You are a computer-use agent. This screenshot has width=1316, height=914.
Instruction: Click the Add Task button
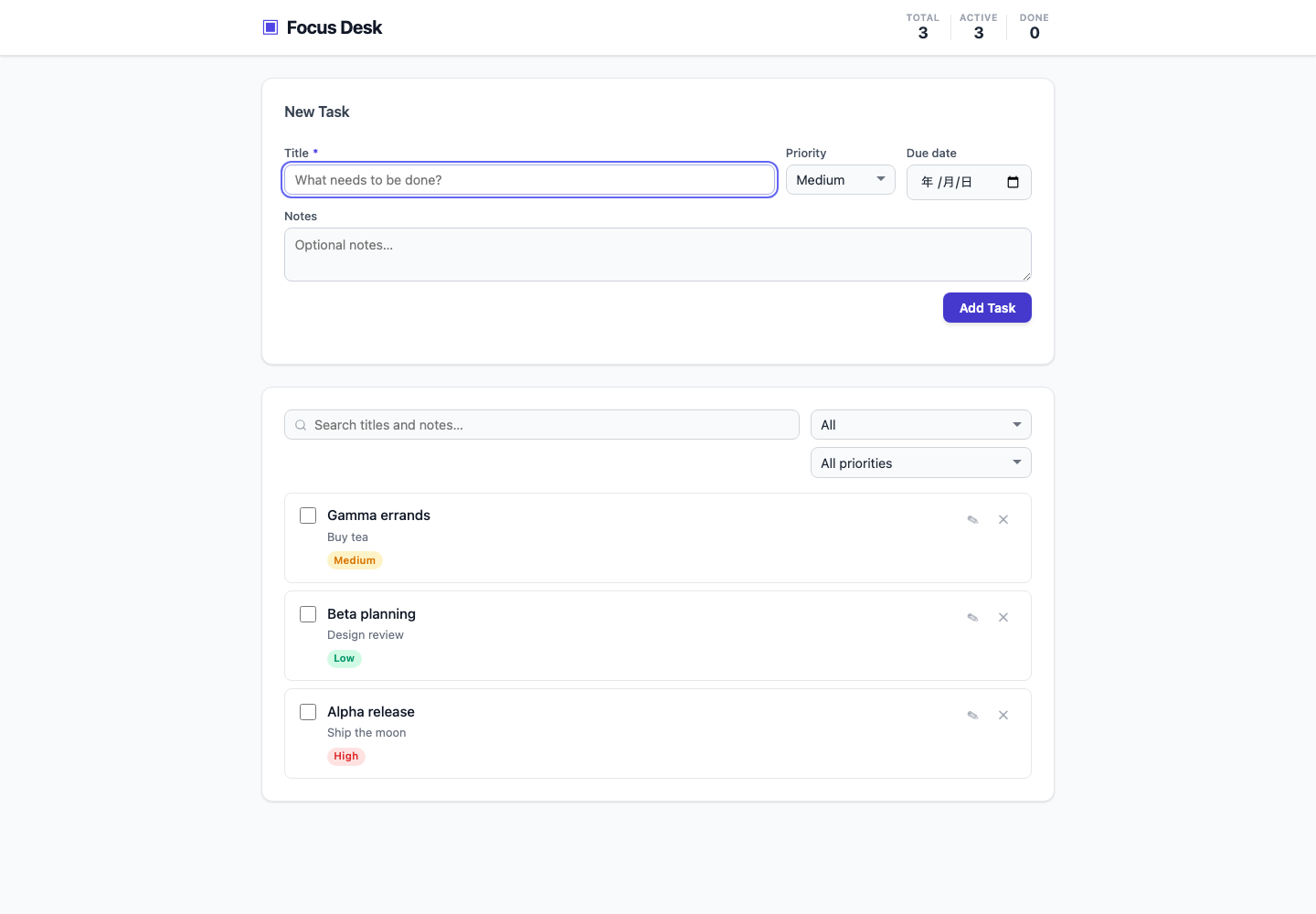(x=987, y=308)
